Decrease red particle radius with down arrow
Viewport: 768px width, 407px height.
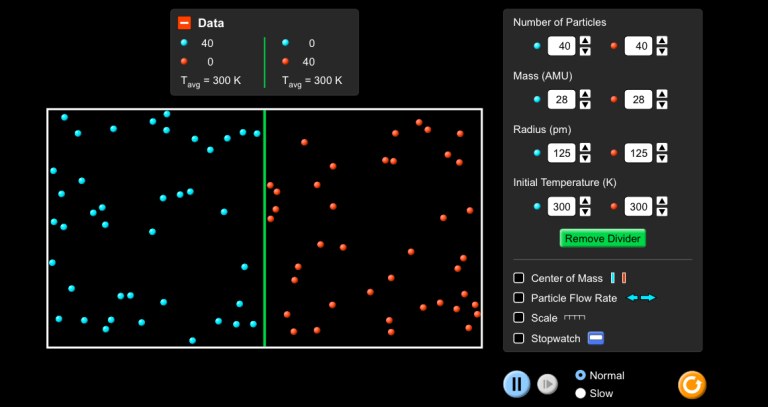click(662, 158)
